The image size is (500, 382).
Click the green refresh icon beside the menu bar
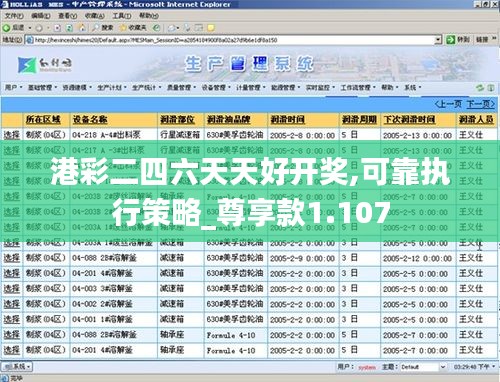coord(480,88)
